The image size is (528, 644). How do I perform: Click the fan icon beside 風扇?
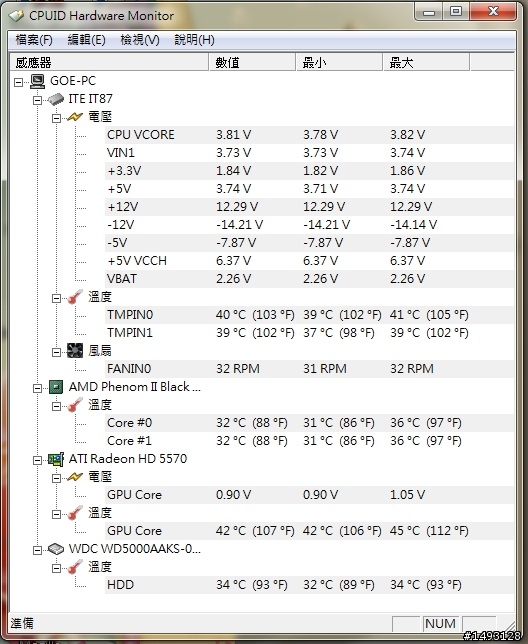click(x=75, y=351)
